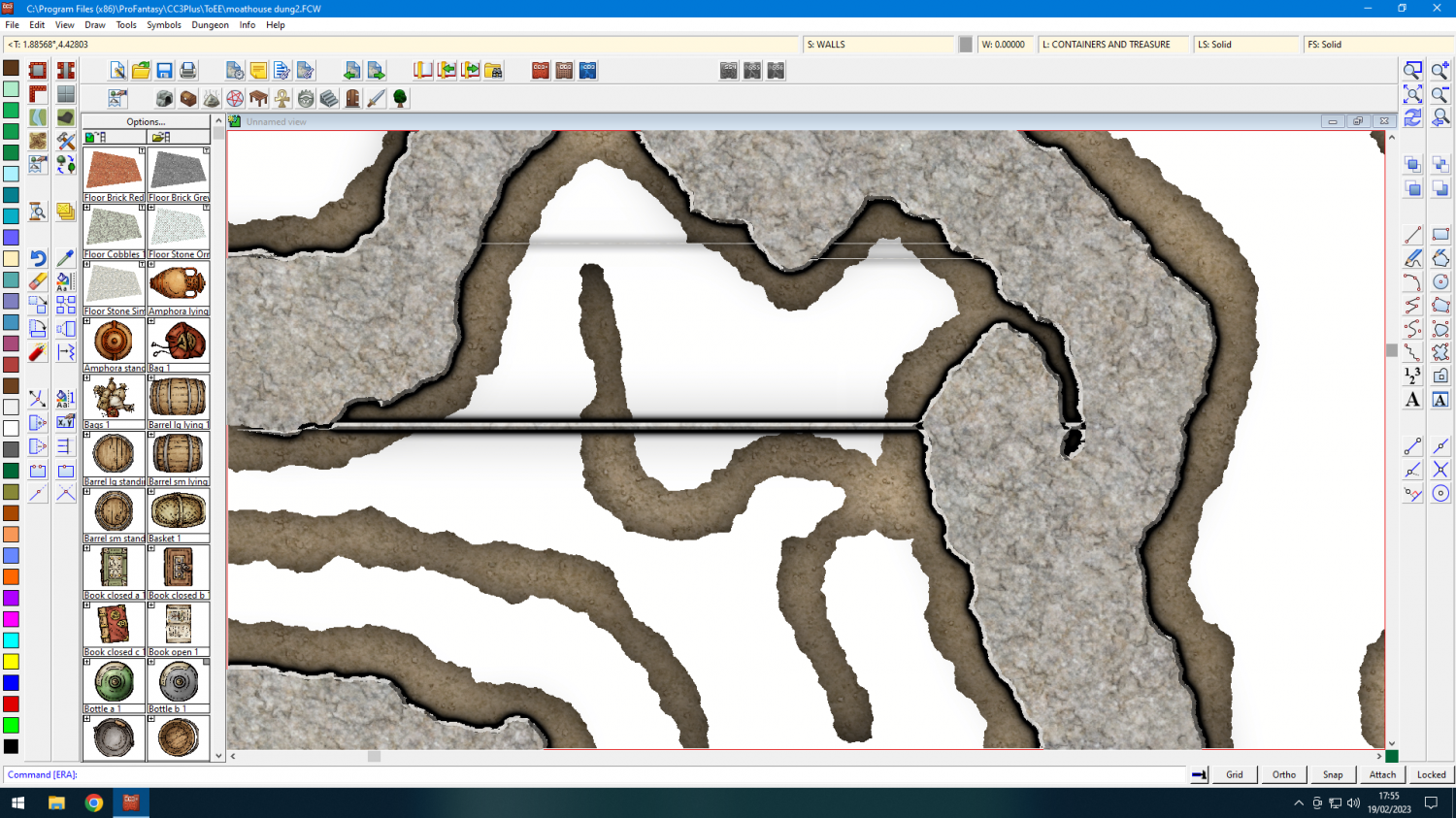
Task: Toggle Snap mode
Action: (x=1333, y=774)
